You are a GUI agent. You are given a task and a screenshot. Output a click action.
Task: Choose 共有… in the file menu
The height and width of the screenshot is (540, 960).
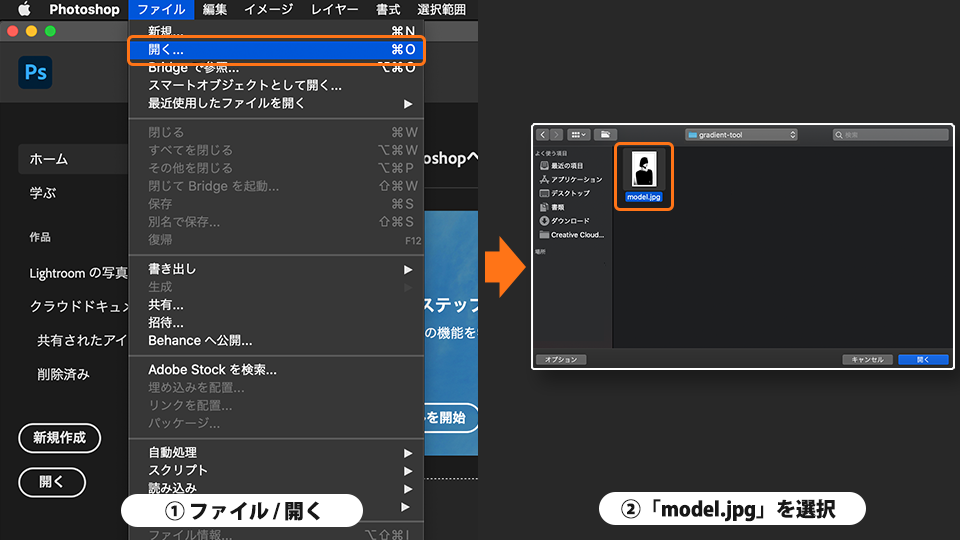click(276, 304)
